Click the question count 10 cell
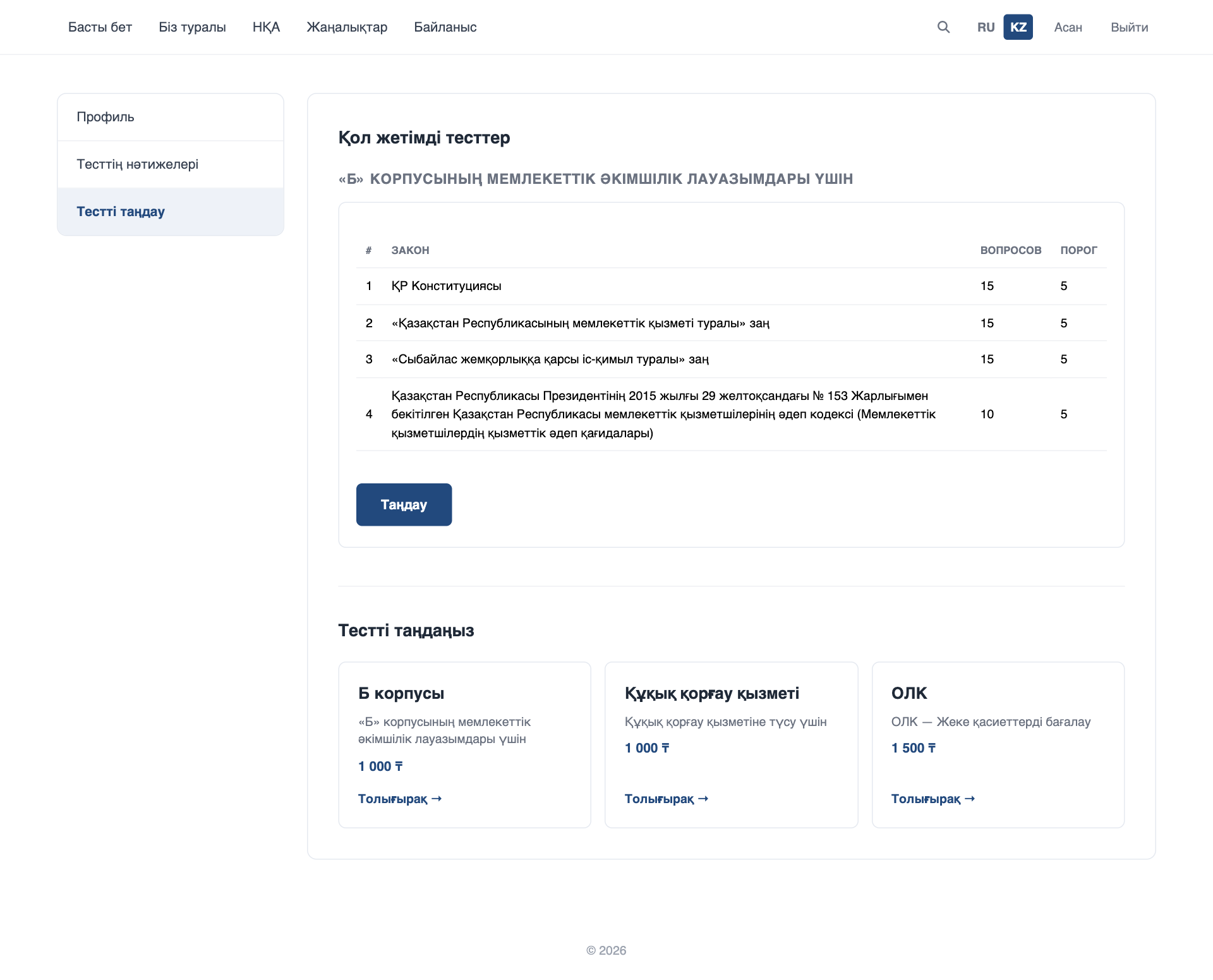 pos(987,414)
